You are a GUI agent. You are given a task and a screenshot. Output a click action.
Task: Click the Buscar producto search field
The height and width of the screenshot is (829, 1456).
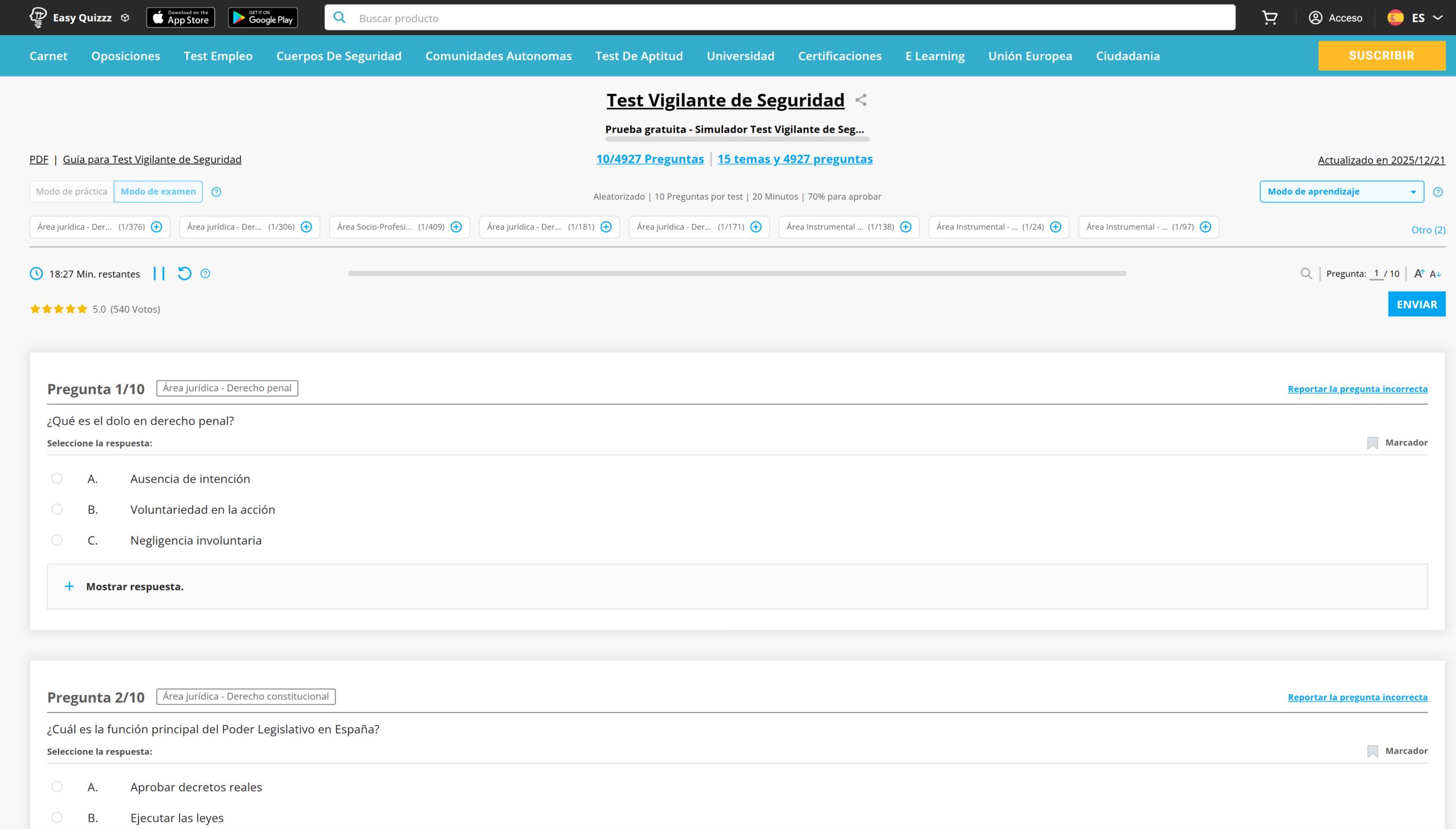[780, 18]
